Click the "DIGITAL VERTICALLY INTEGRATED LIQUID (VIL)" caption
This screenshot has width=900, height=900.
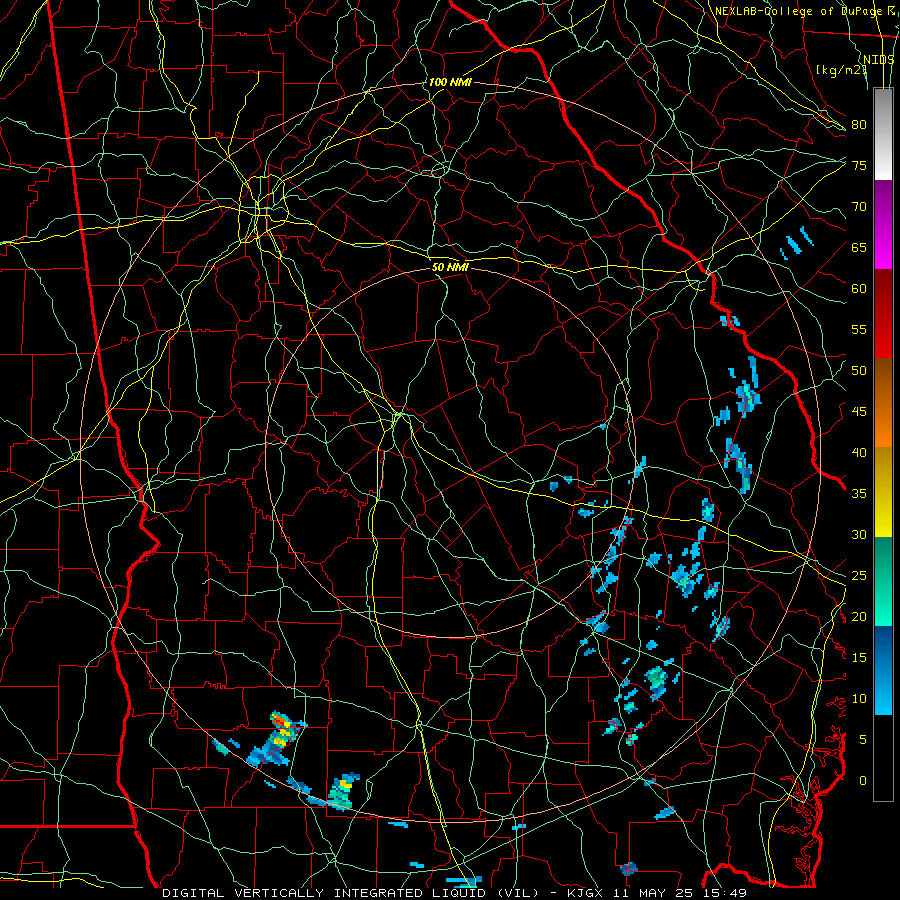[351, 893]
